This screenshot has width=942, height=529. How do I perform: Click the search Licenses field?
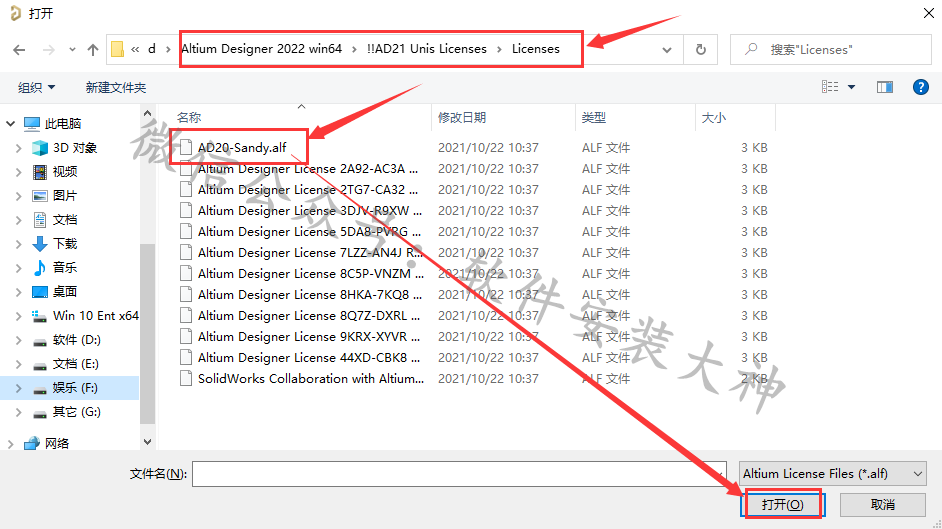[830, 49]
